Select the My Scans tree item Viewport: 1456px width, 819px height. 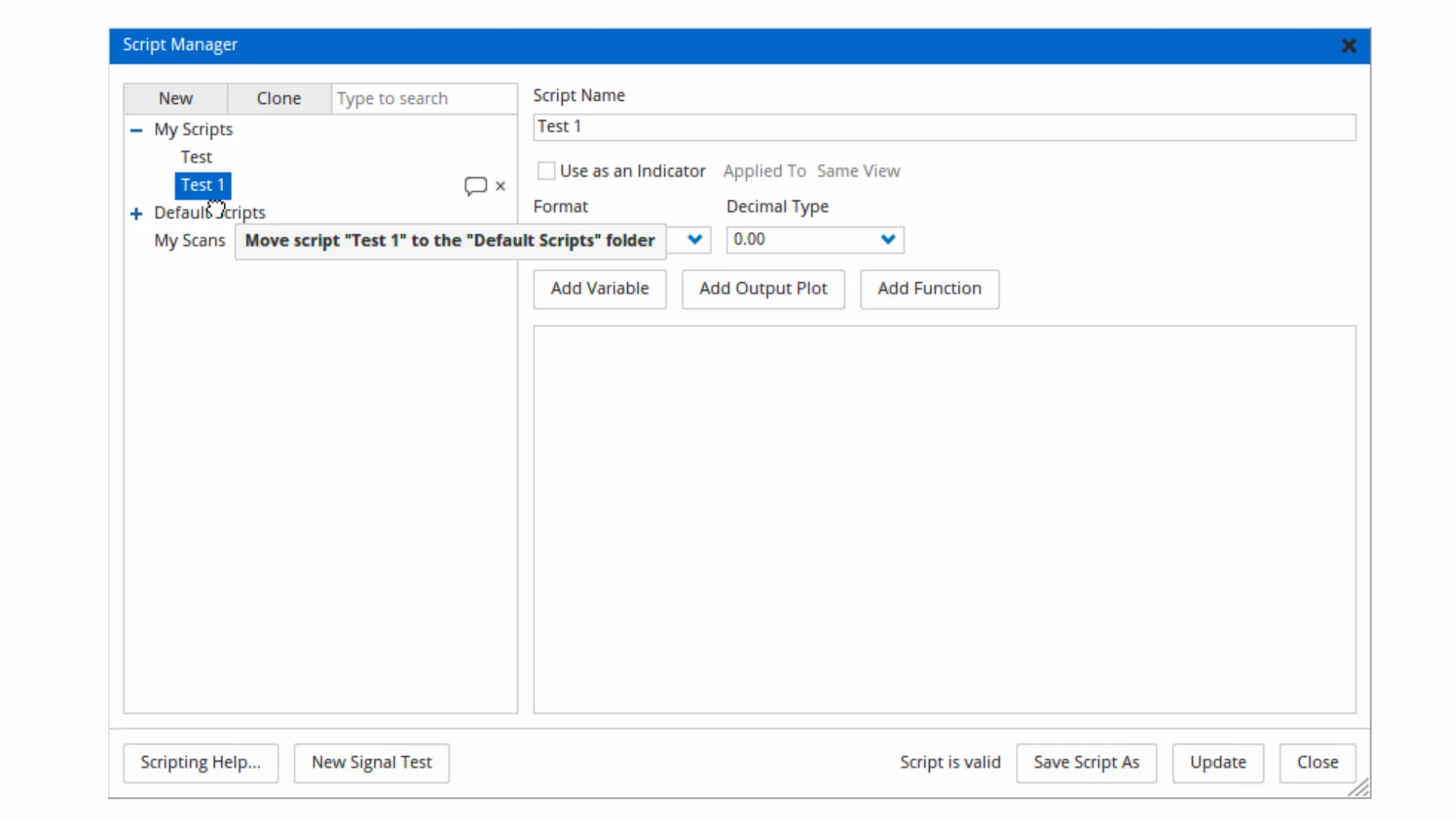point(190,240)
